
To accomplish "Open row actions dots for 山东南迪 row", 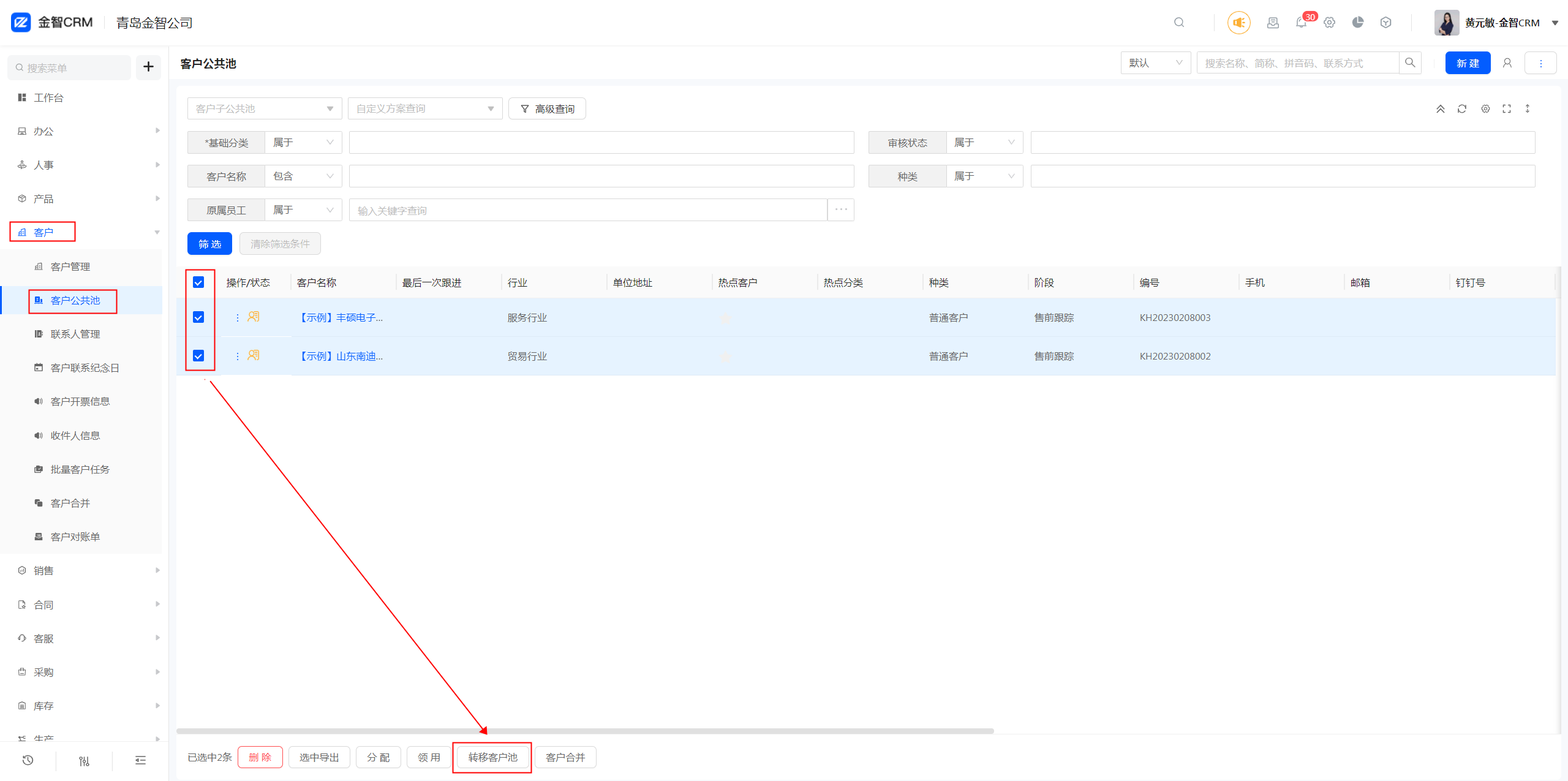I will pos(238,356).
